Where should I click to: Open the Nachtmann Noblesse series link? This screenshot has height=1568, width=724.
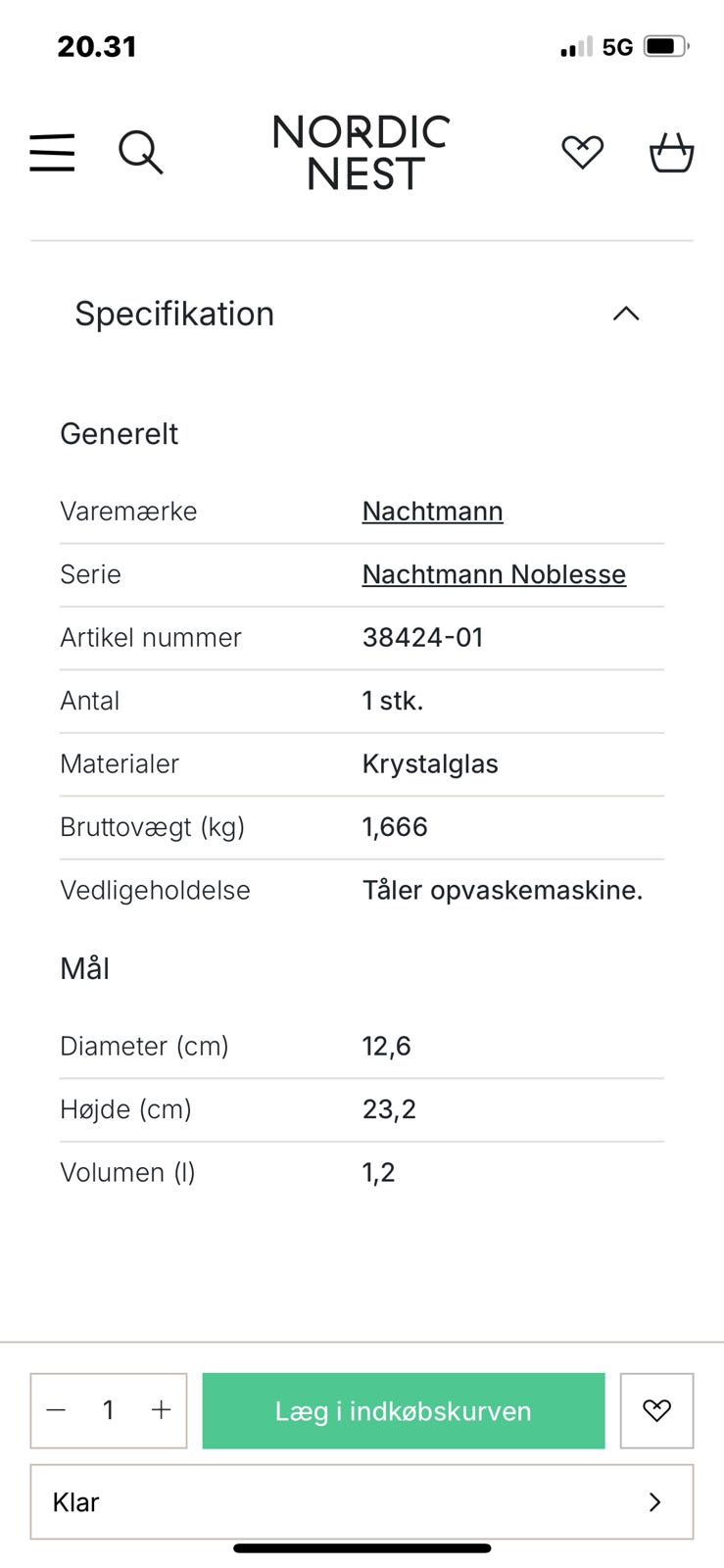pos(494,574)
